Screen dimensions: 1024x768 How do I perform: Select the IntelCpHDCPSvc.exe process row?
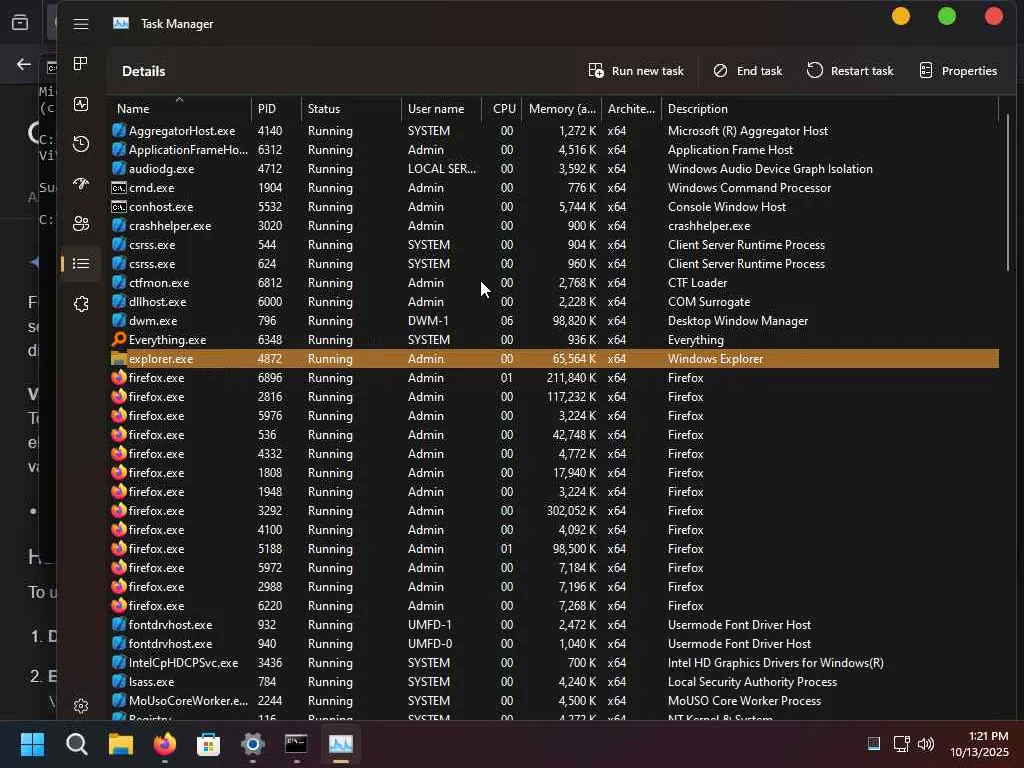pos(554,662)
